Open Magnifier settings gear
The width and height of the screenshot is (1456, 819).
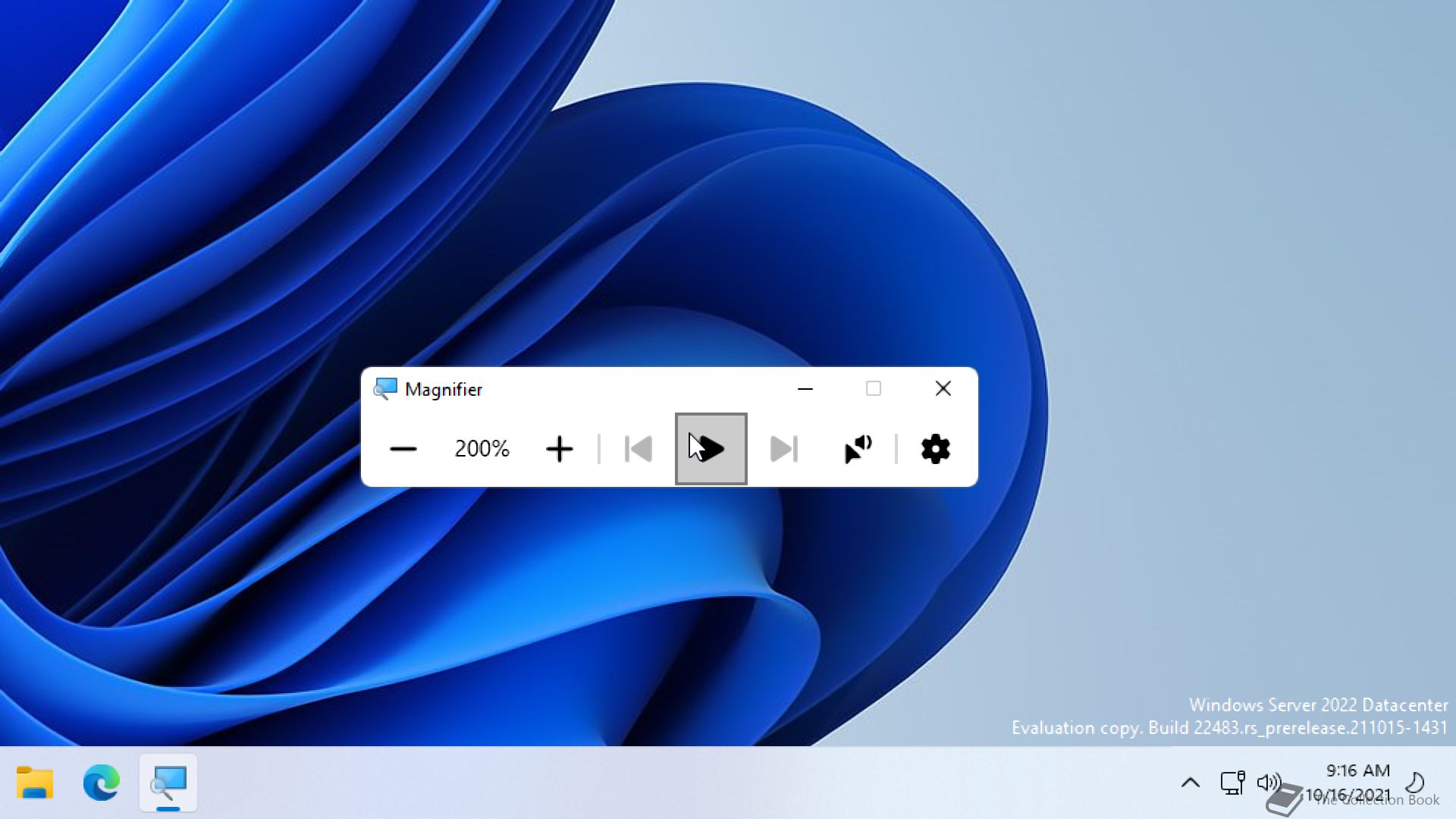pyautogui.click(x=936, y=449)
